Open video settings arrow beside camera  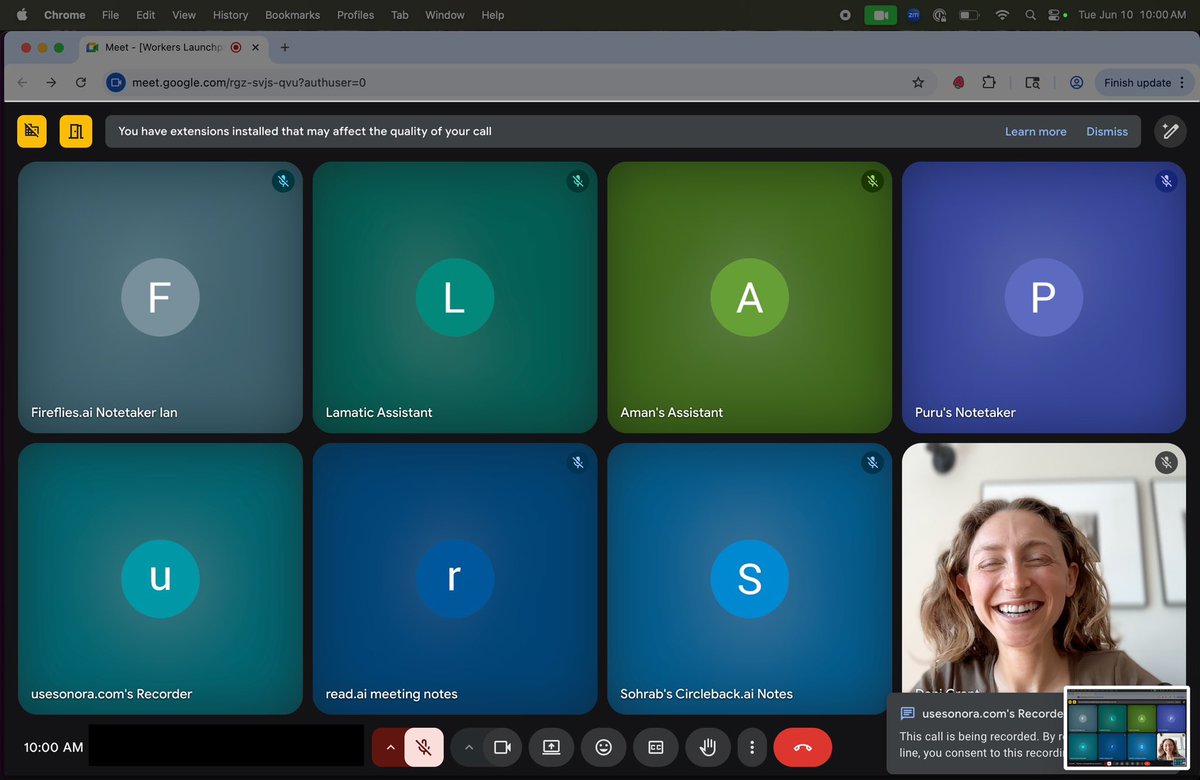469,747
